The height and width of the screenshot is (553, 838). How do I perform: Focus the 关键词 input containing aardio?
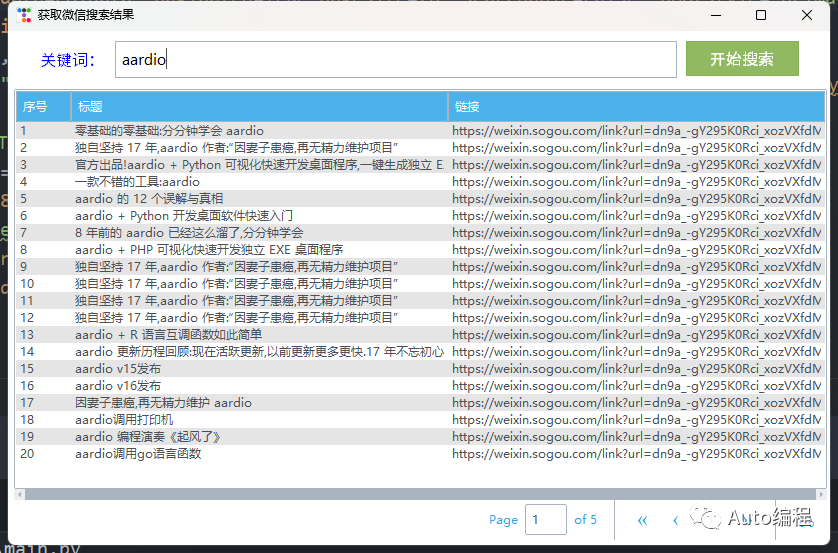(395, 59)
